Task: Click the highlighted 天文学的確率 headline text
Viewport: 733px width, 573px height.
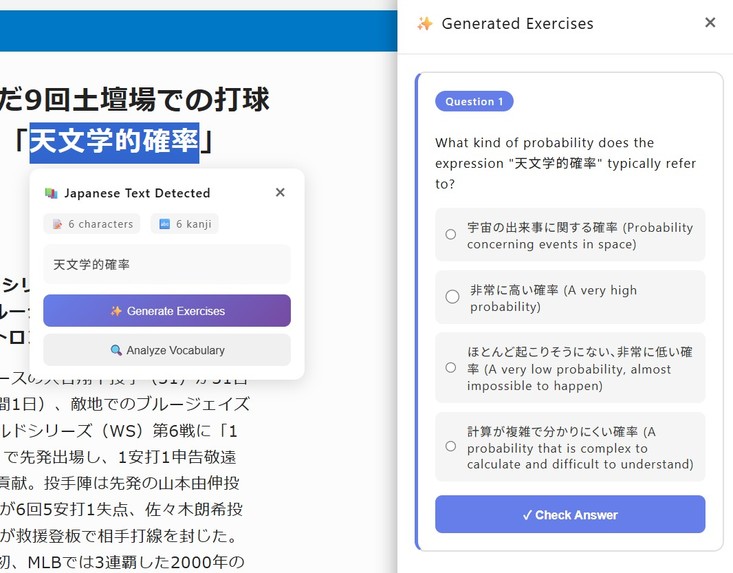Action: tap(115, 142)
